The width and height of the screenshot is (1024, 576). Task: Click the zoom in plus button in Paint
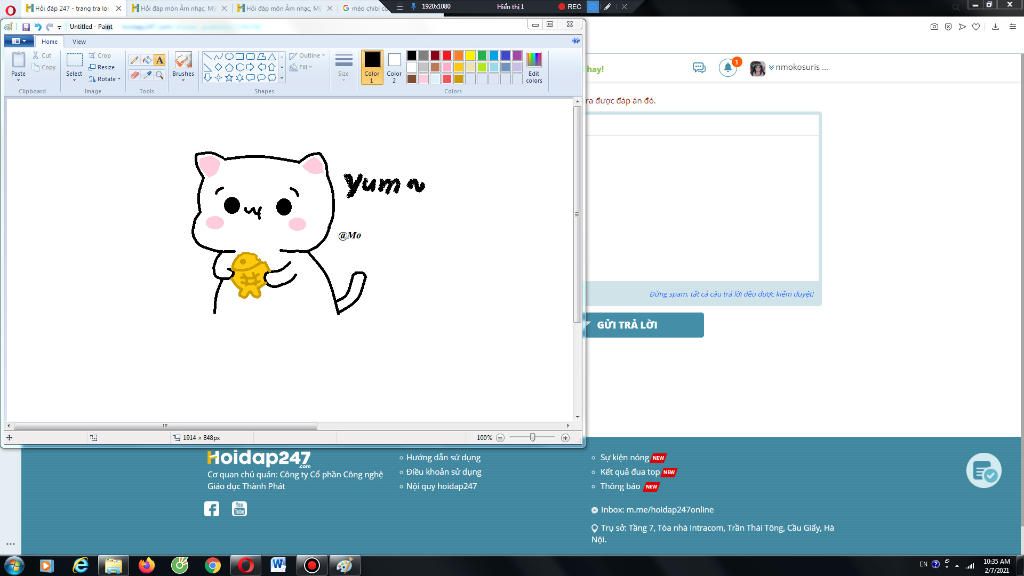click(565, 438)
